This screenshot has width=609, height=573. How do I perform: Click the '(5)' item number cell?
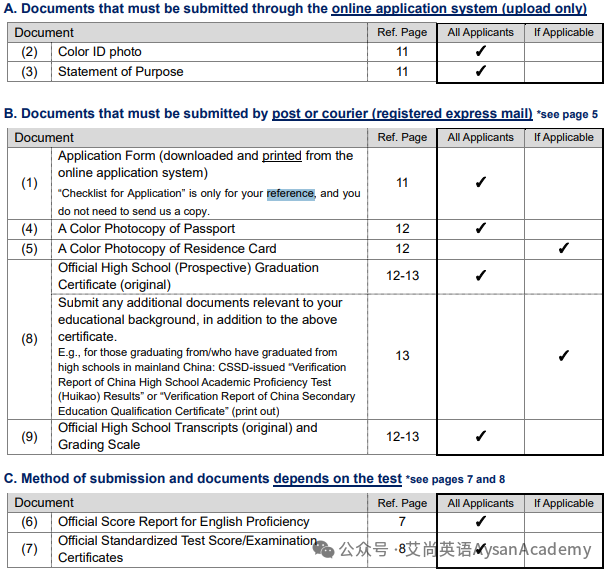click(29, 249)
